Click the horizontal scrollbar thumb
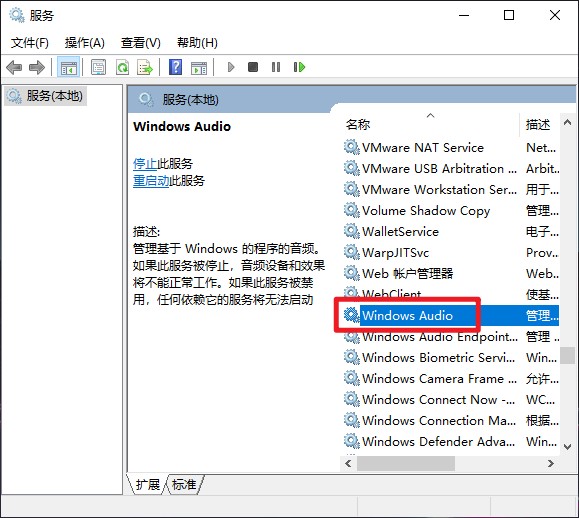Screen dimensions: 579x518 tap(406, 463)
